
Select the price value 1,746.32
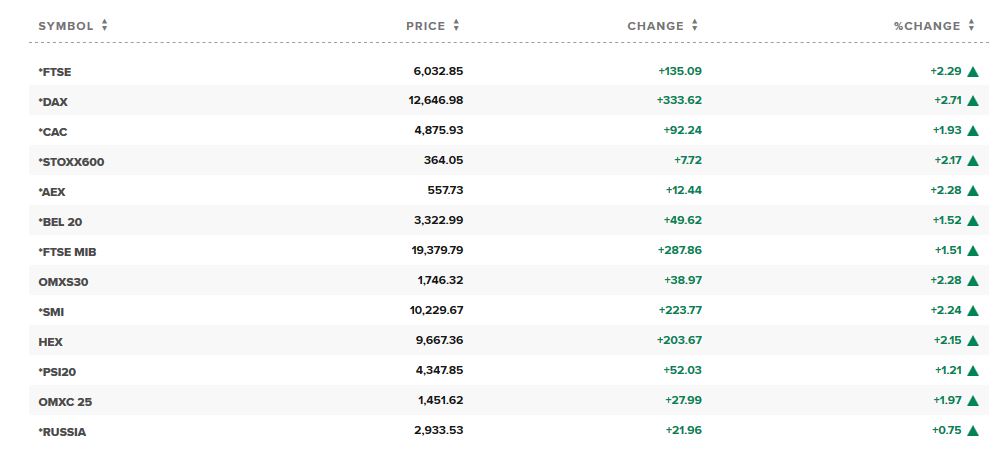tap(441, 280)
